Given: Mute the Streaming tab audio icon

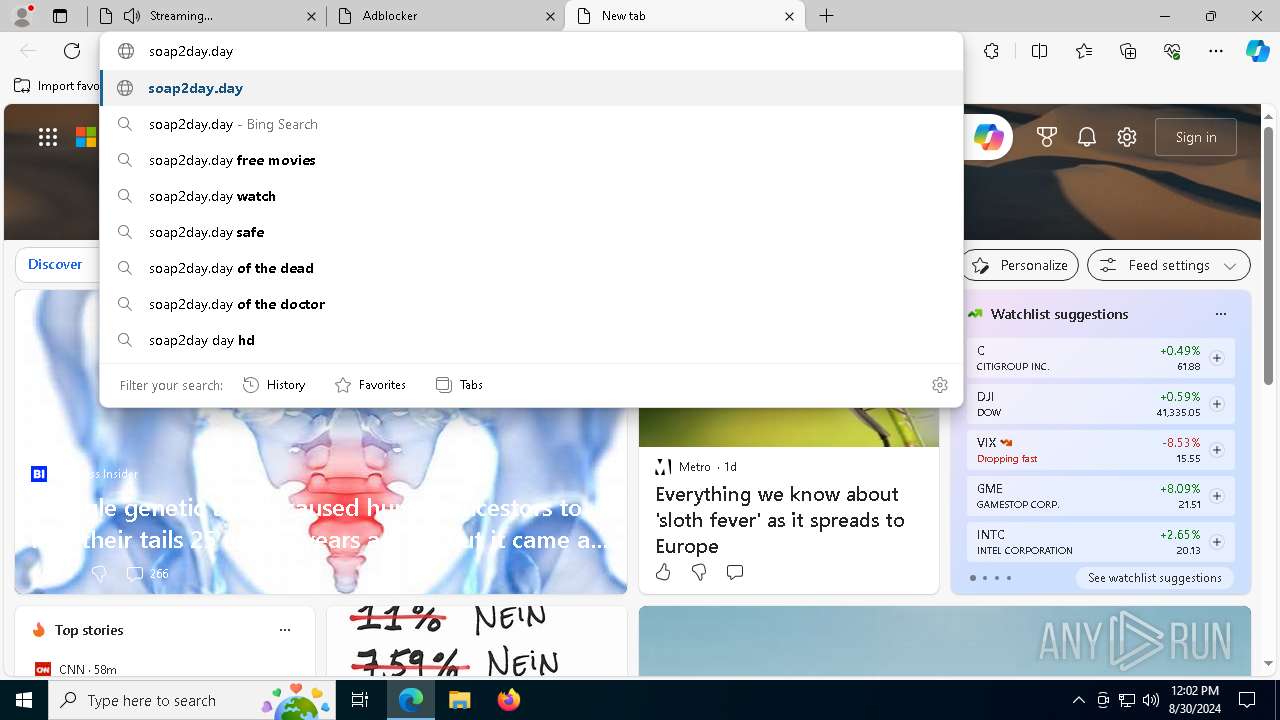Looking at the screenshot, I should coord(132,16).
